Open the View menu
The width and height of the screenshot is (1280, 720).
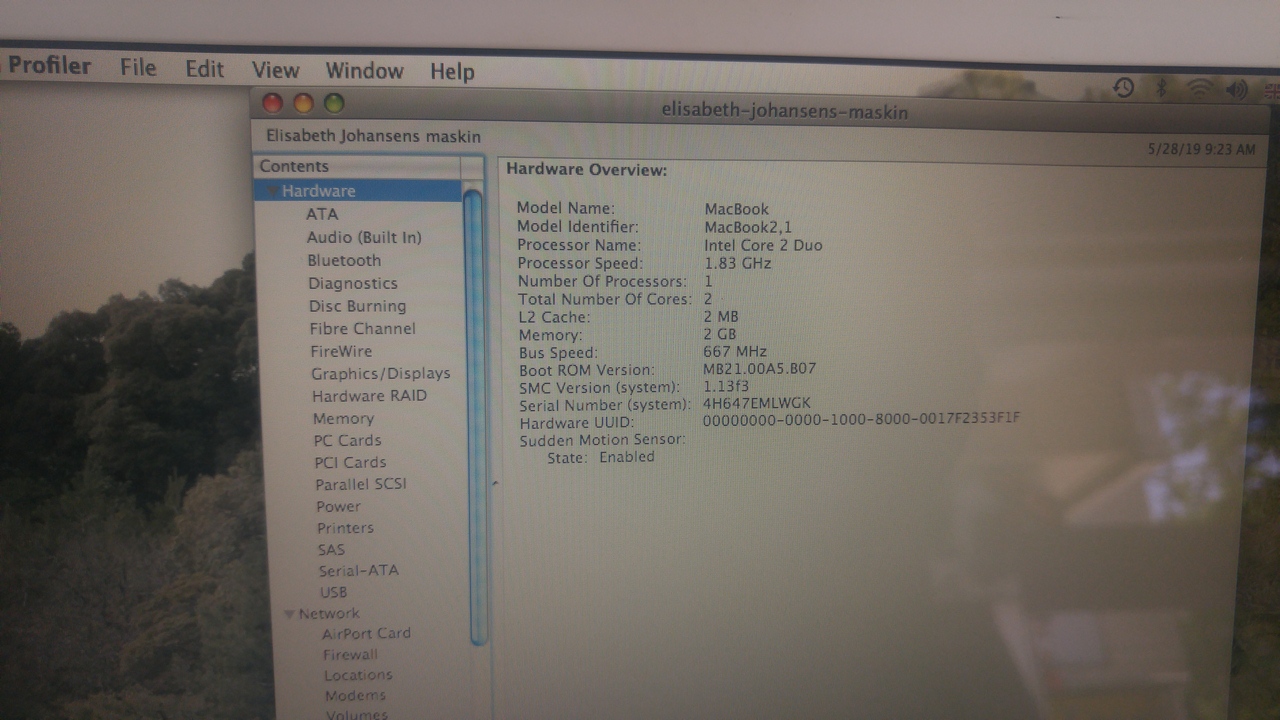point(275,70)
